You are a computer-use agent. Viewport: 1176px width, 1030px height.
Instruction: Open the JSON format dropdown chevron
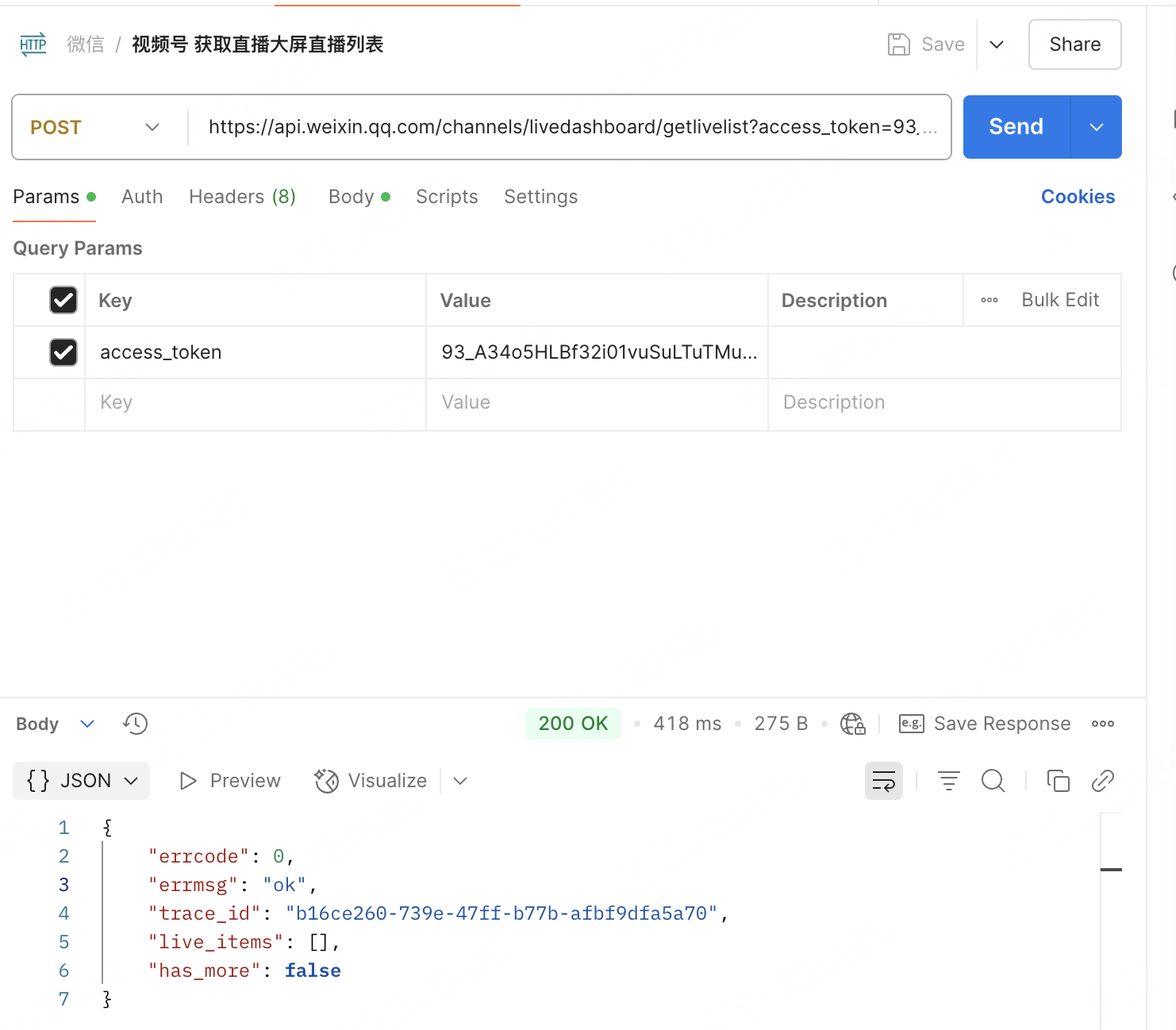tap(132, 781)
